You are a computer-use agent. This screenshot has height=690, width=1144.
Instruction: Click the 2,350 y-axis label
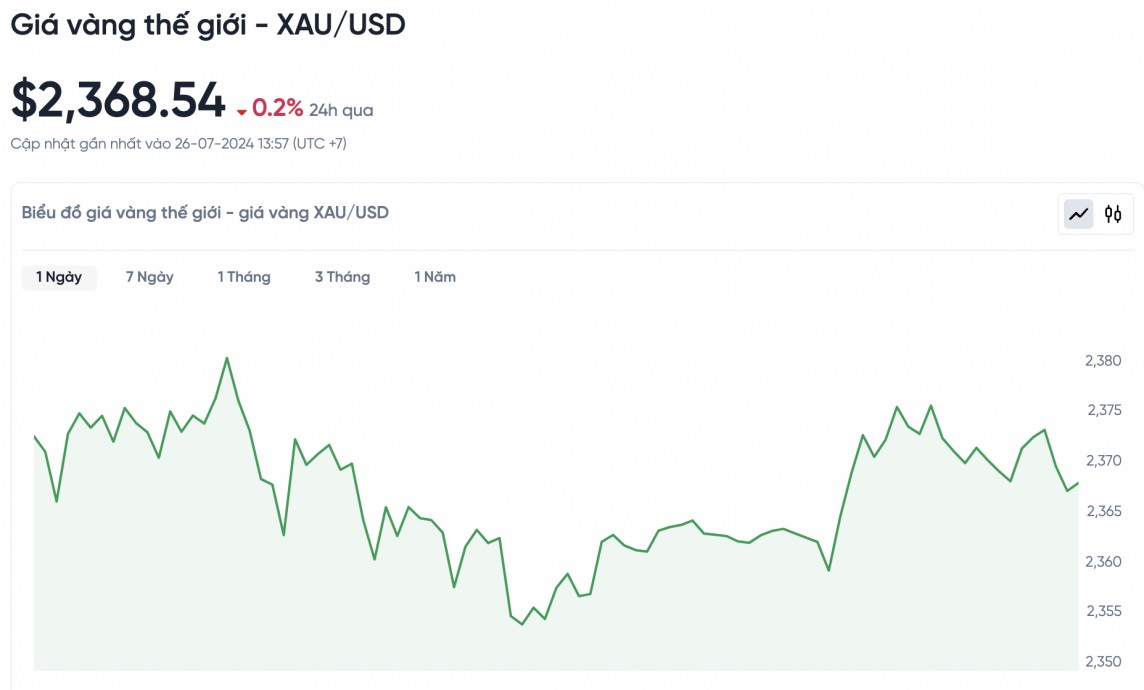[x=1103, y=661]
